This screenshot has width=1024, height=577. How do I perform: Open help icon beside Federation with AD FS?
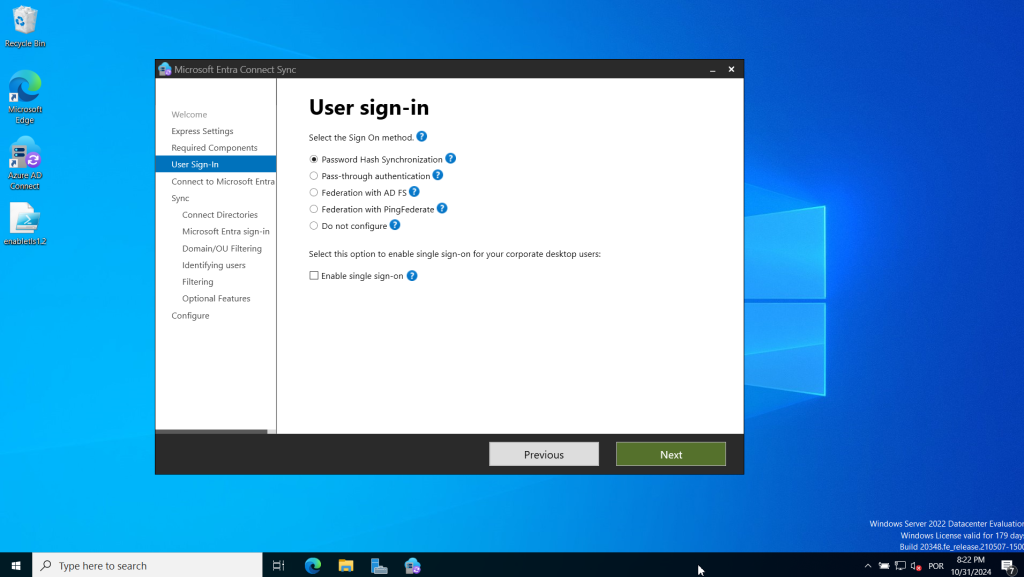pyautogui.click(x=414, y=192)
